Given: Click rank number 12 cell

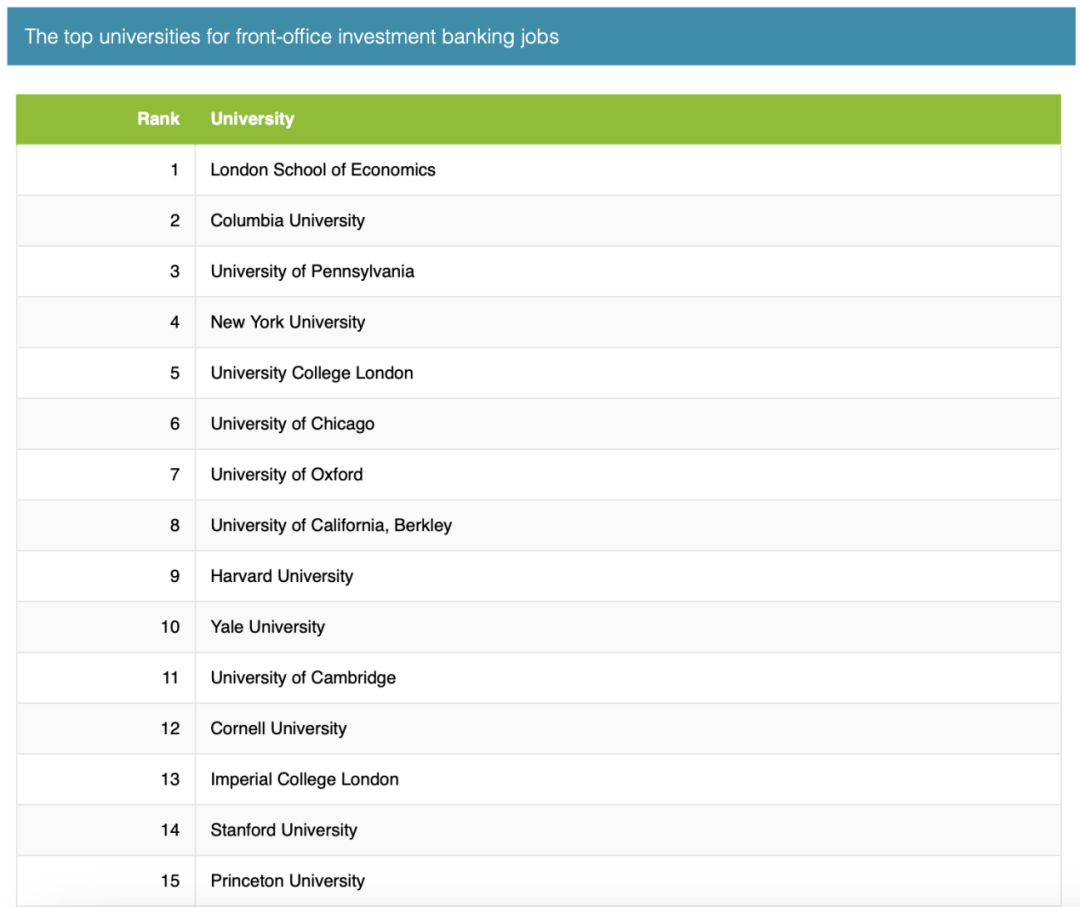Looking at the screenshot, I should tap(106, 729).
